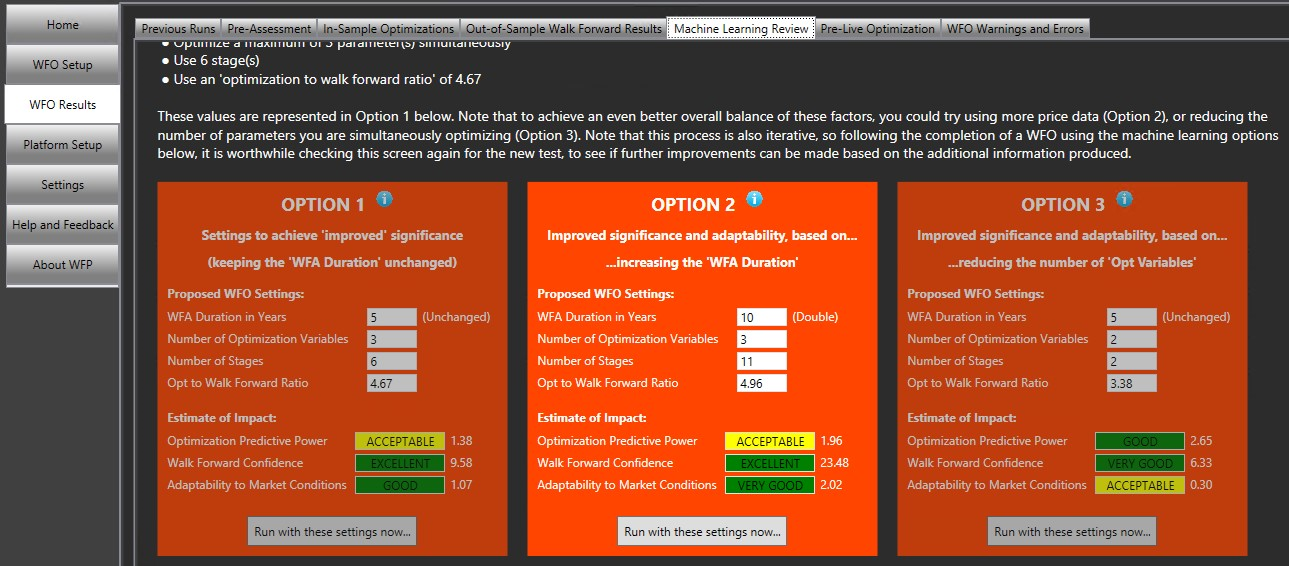Select the Machine Learning Review tab
The height and width of the screenshot is (566, 1289).
[741, 29]
